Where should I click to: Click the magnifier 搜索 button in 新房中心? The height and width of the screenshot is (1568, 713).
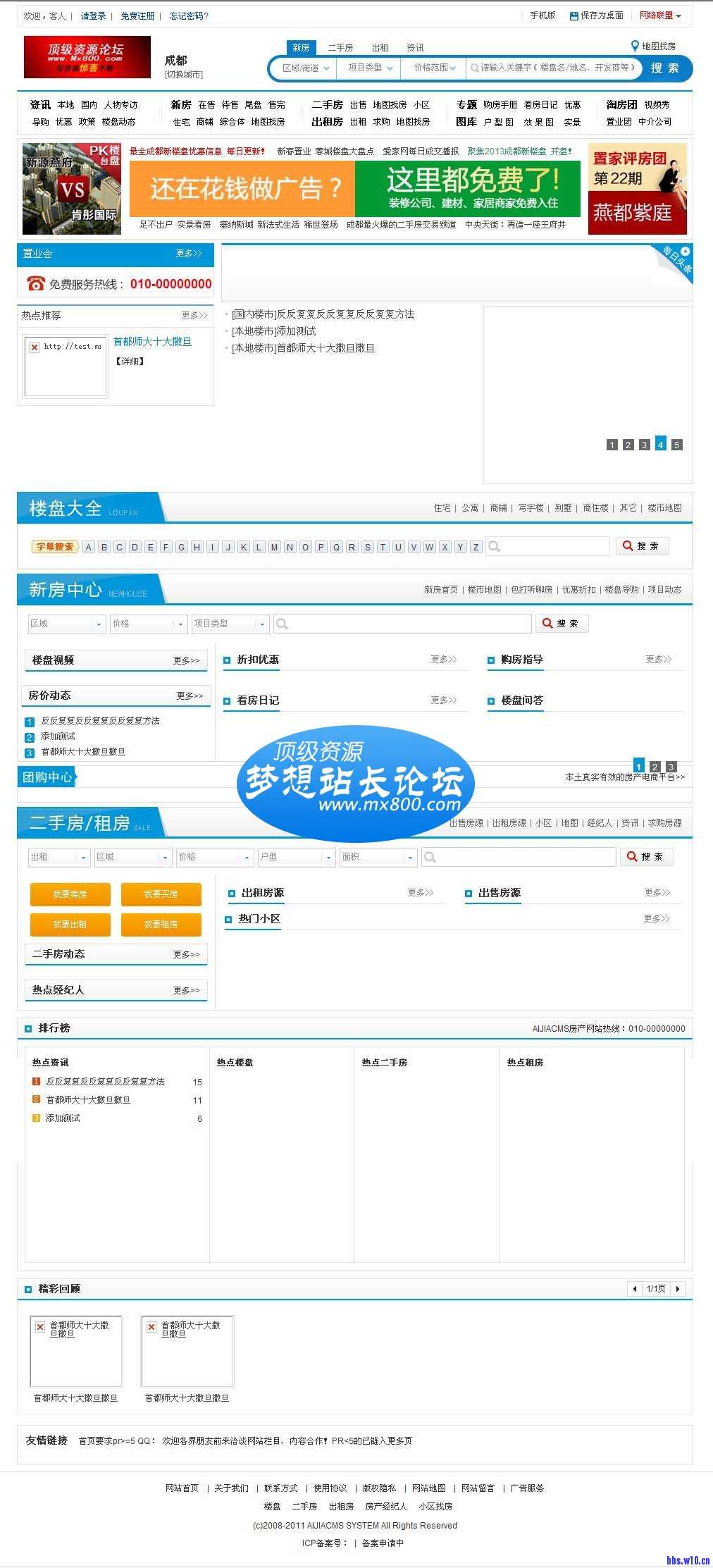pos(562,624)
